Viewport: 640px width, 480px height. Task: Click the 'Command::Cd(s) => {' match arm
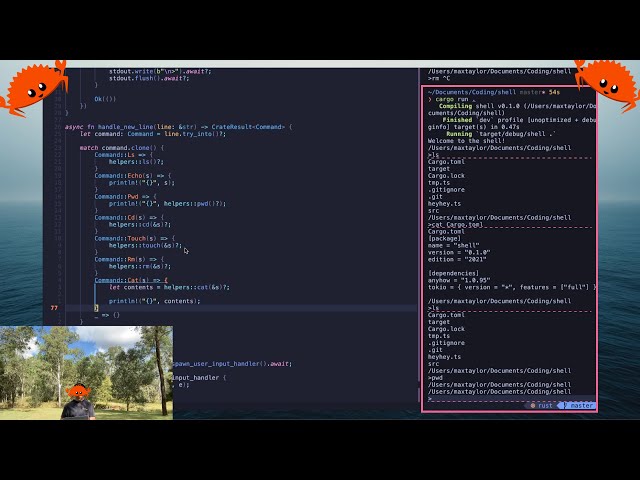coord(129,218)
